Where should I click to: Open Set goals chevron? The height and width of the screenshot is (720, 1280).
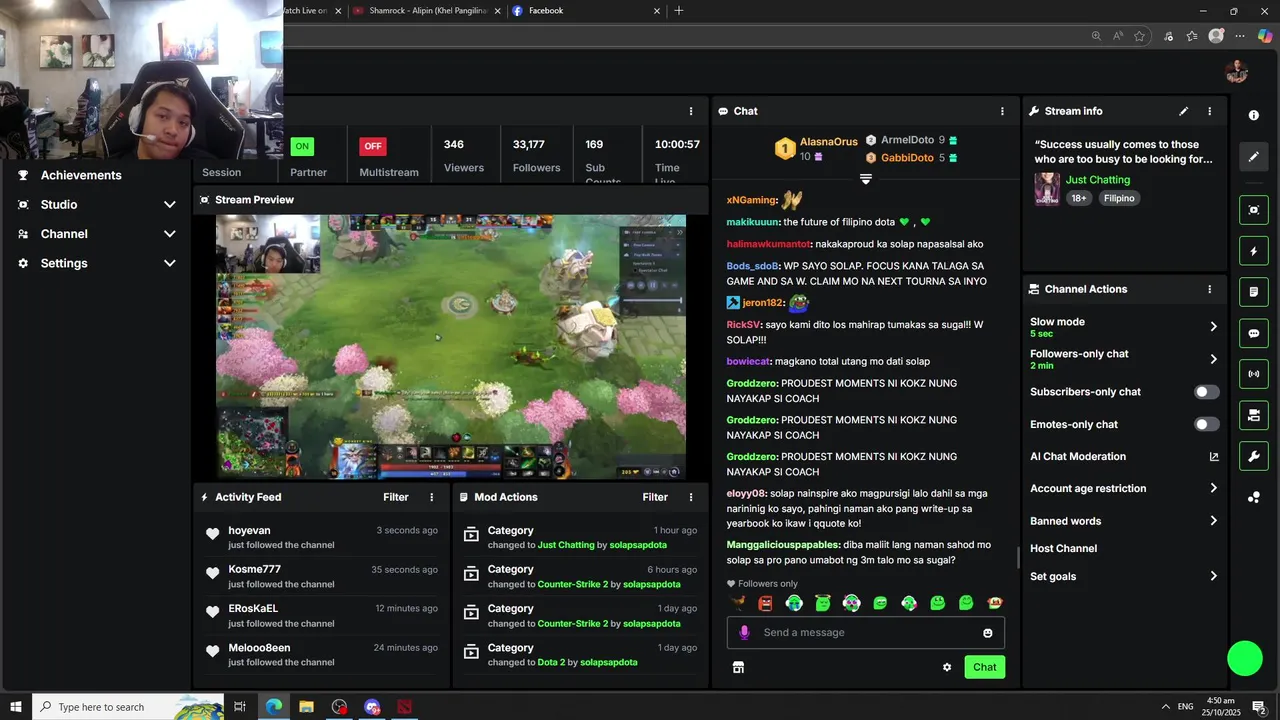point(1213,576)
